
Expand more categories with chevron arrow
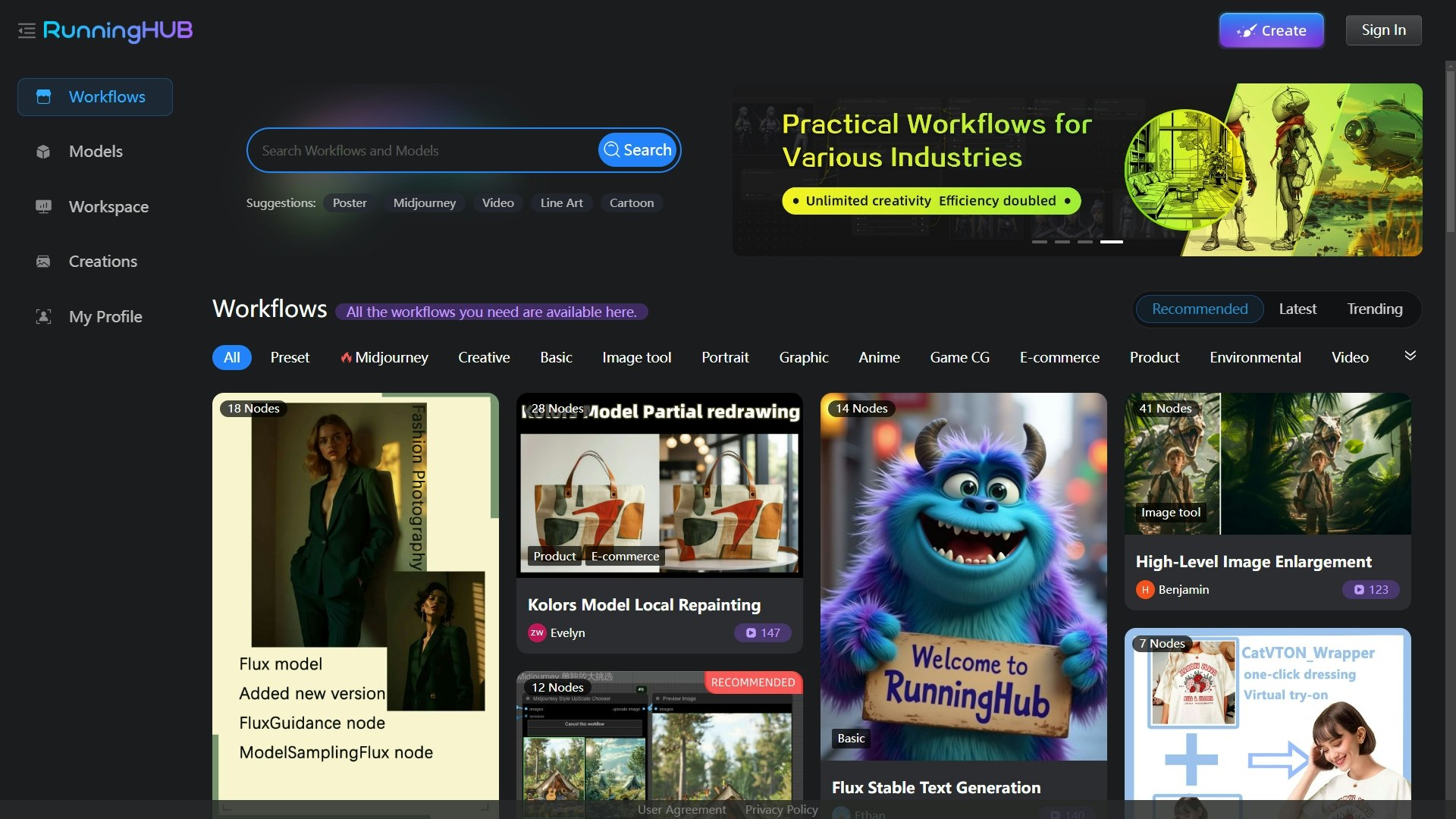coord(1410,356)
